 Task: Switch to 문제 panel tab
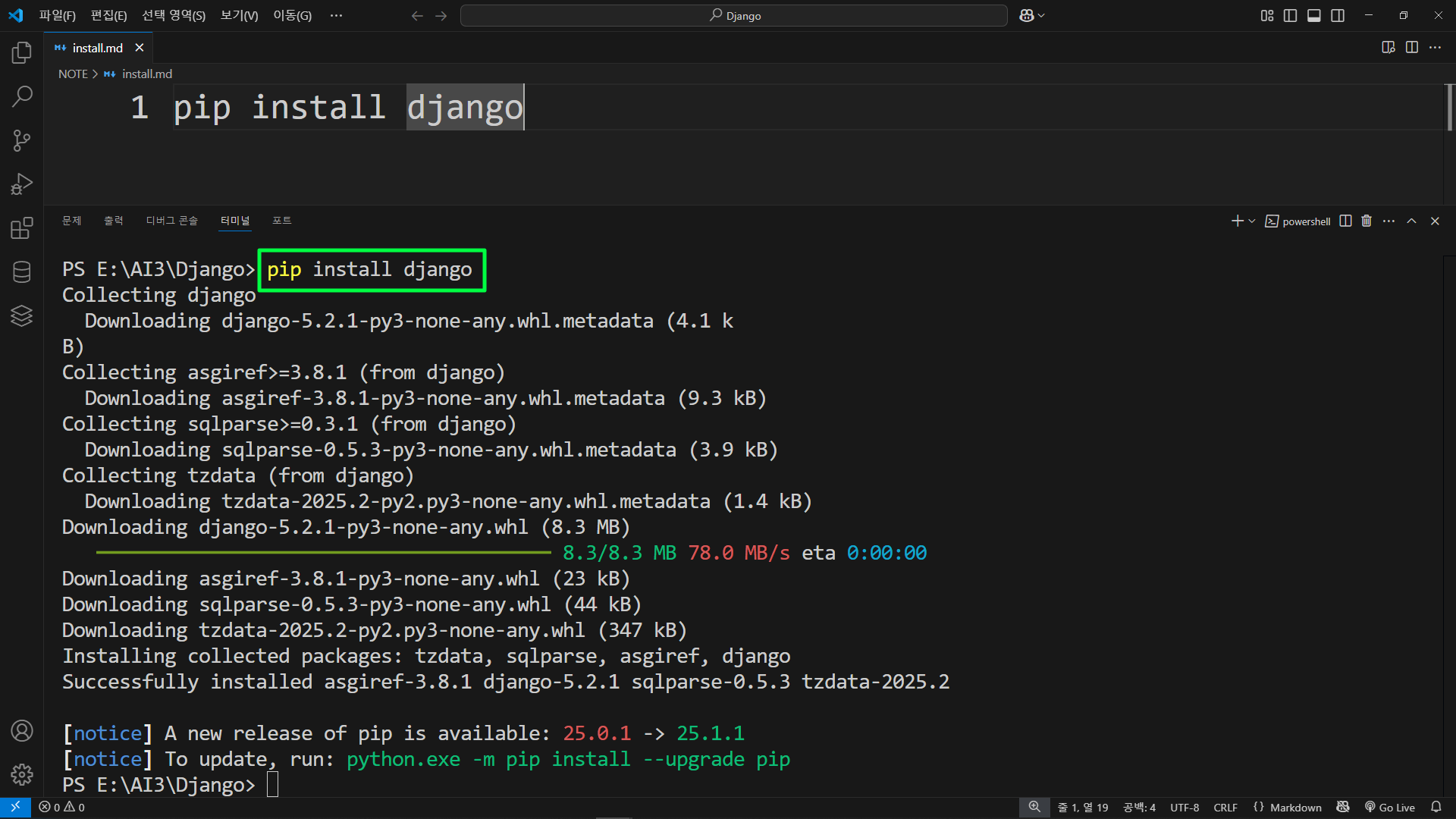coord(71,221)
